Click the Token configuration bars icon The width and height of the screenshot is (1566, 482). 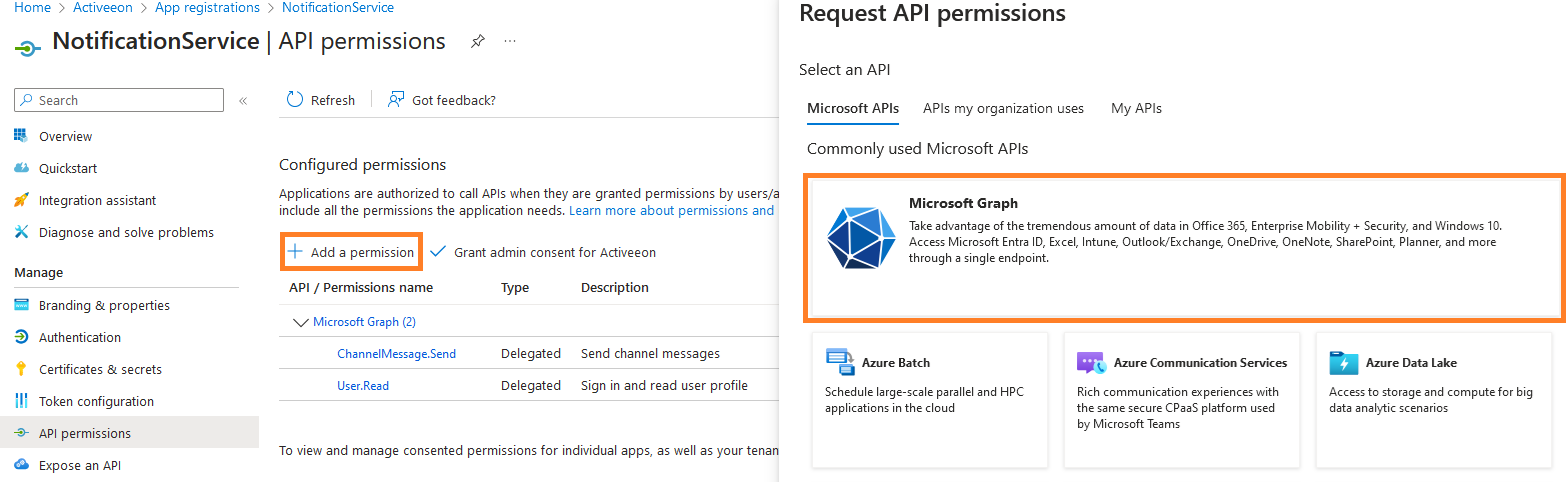[x=21, y=401]
